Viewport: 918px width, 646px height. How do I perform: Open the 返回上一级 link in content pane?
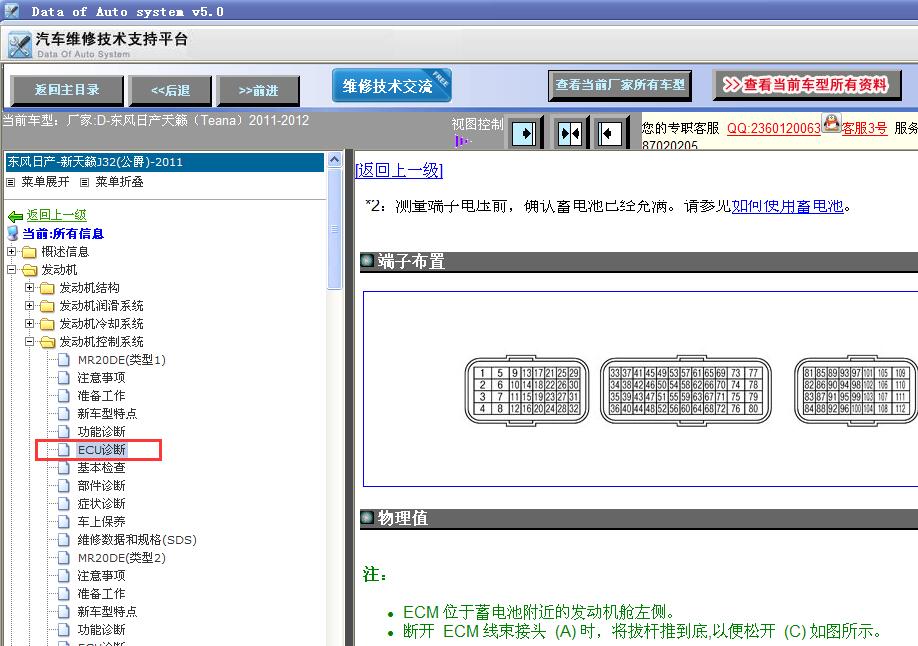click(x=399, y=170)
